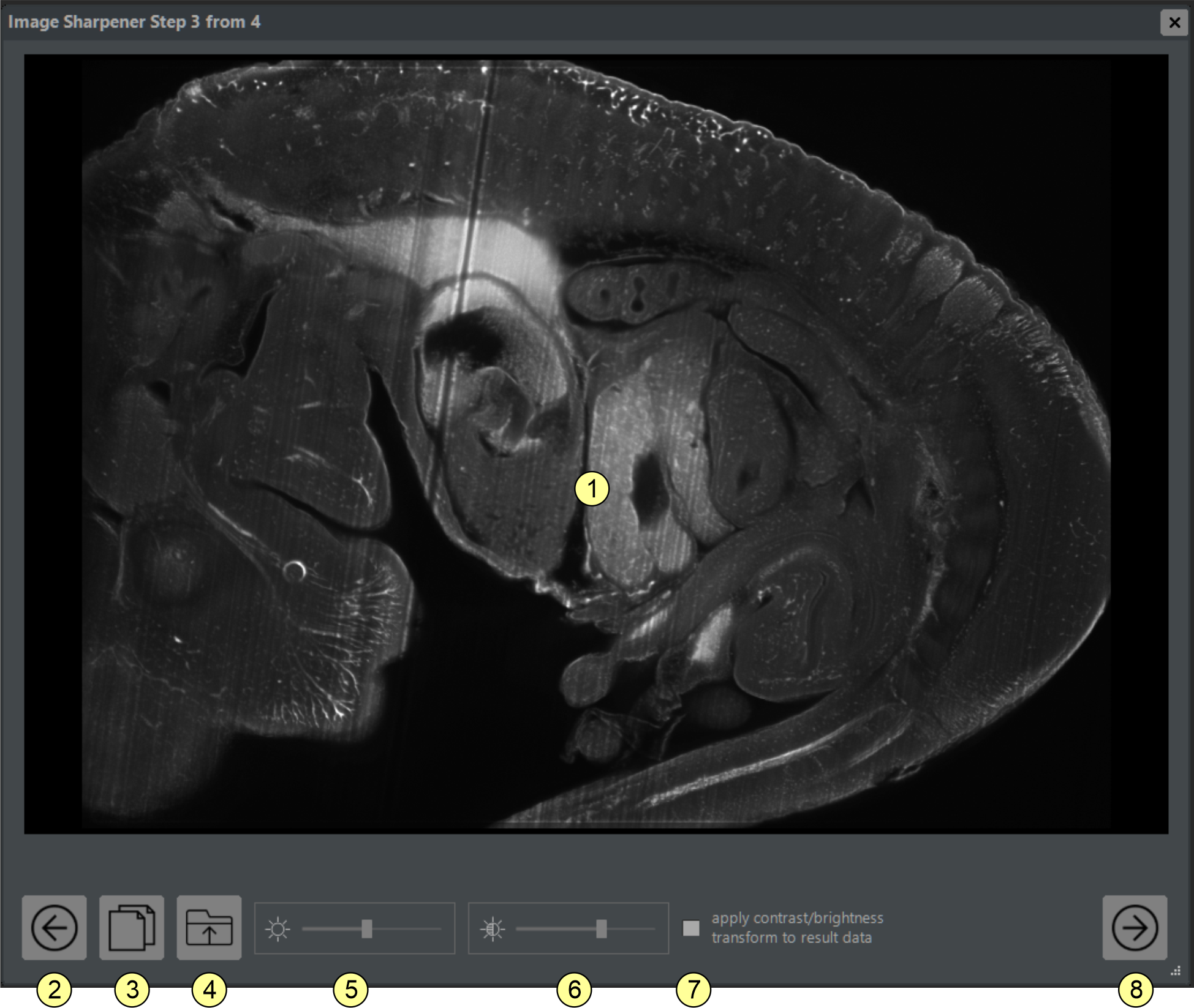Click the brightness slider track right of its handle

[x=407, y=929]
